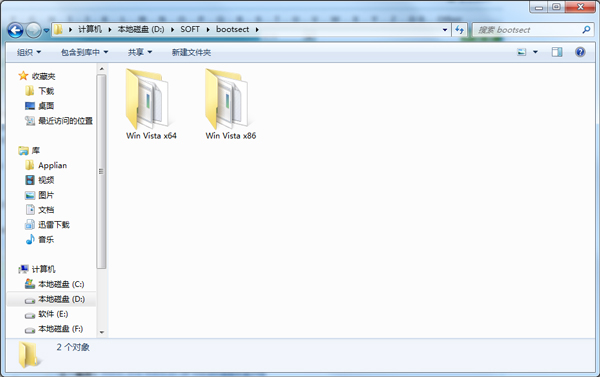Open the 包含到库中 menu
Viewport: 600px width, 377px height.
tap(84, 52)
